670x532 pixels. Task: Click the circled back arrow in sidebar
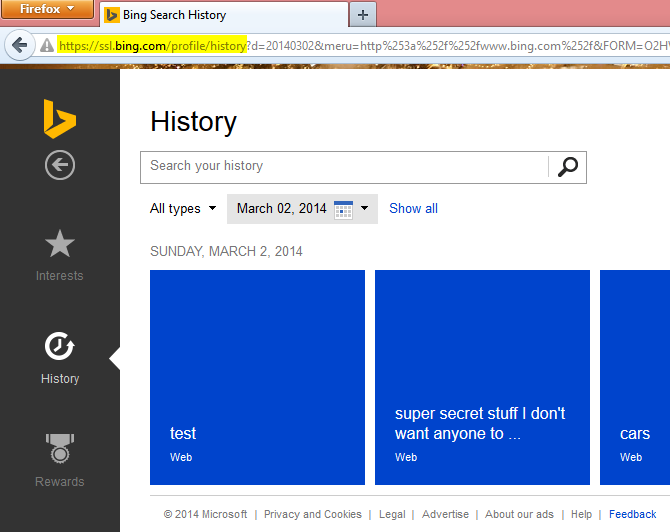(60, 165)
